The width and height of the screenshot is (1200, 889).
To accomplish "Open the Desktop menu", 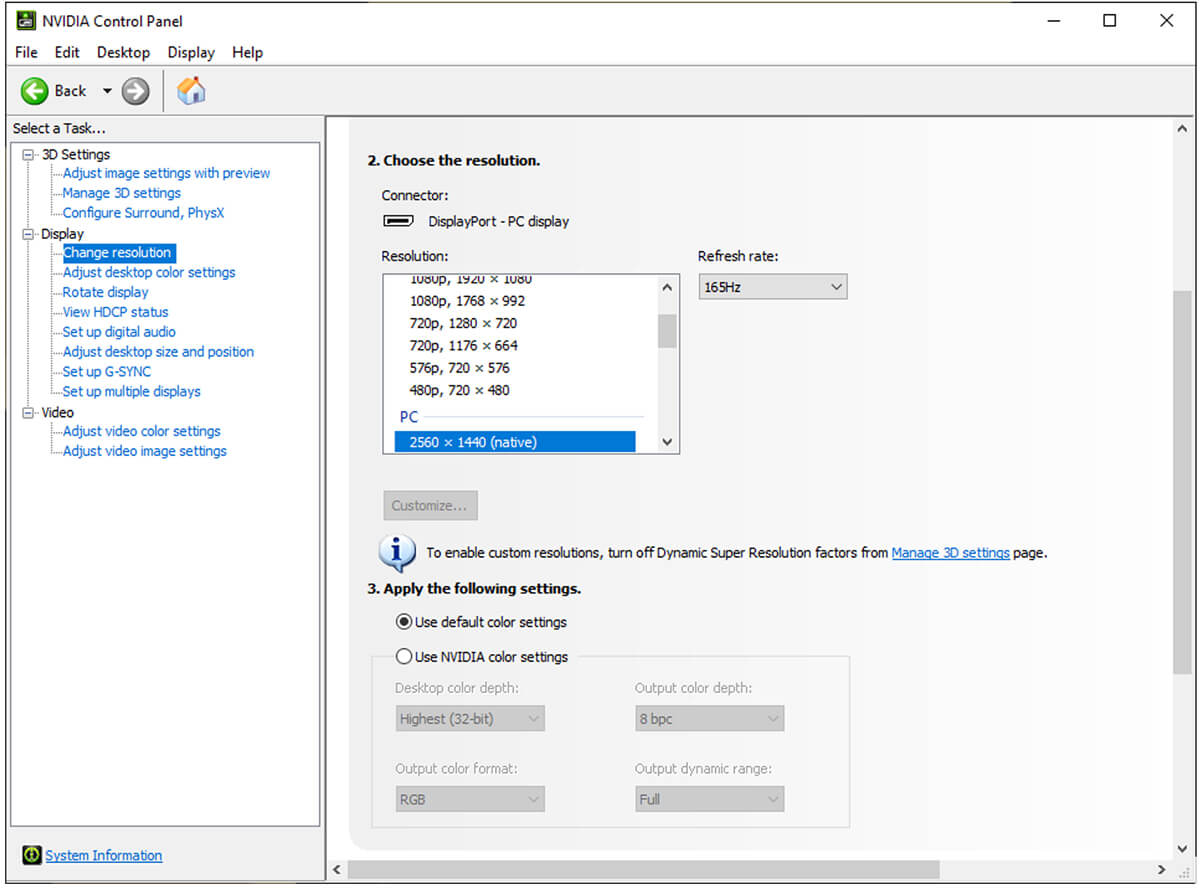I will pos(123,52).
